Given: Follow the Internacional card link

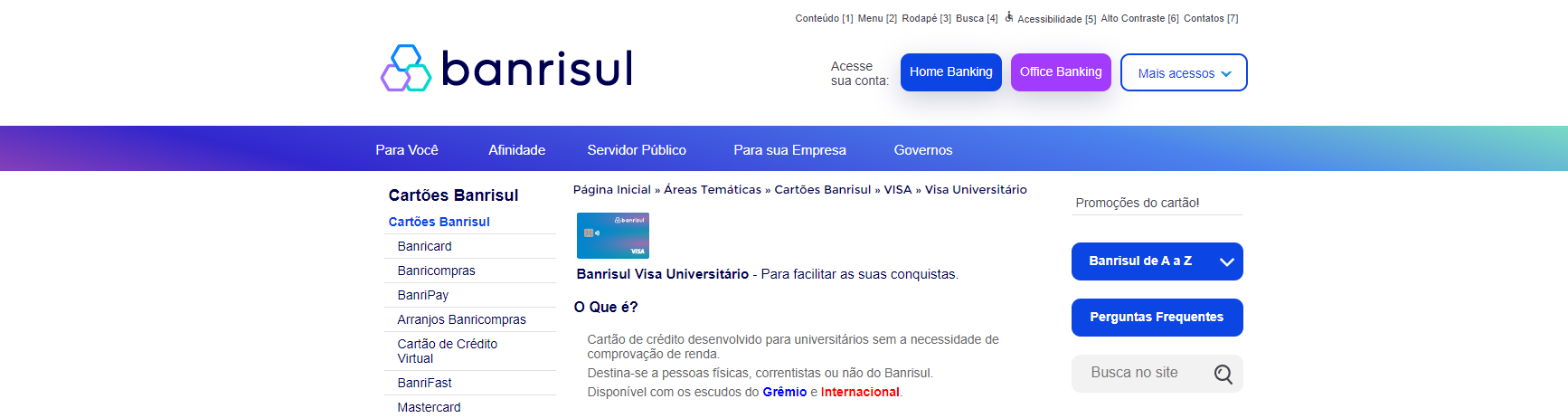Looking at the screenshot, I should tap(859, 392).
